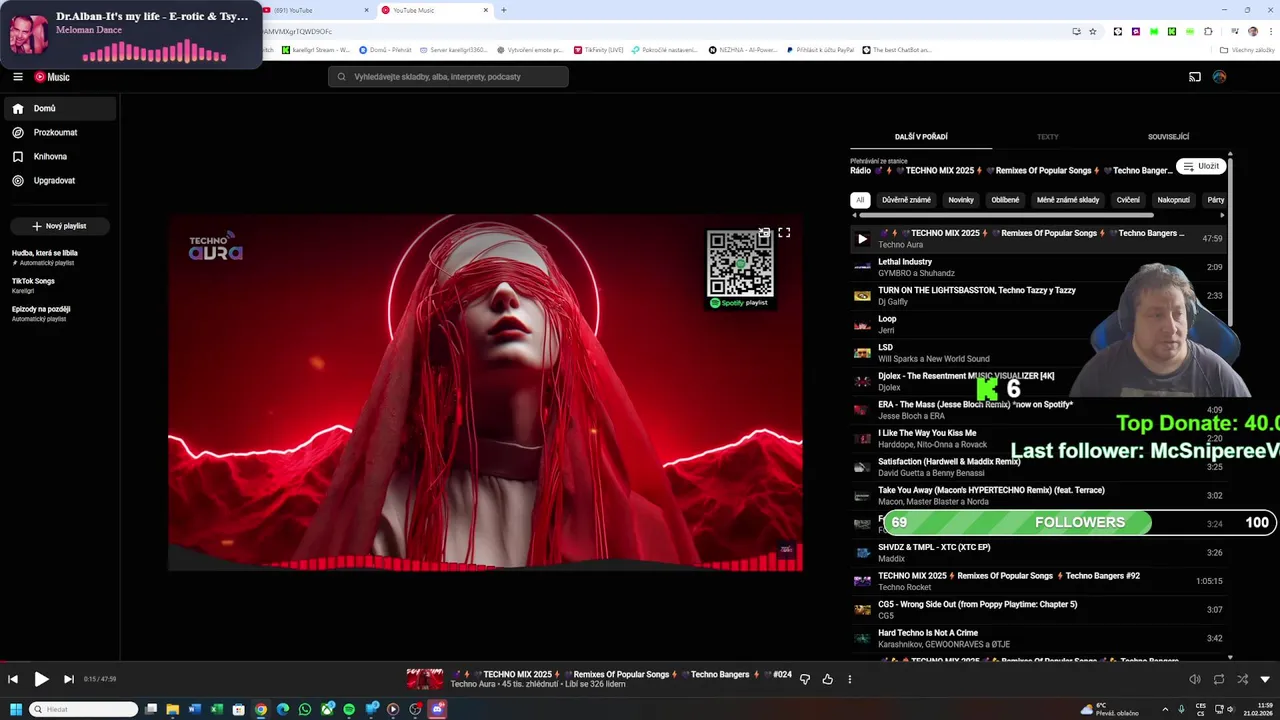Click the chips scrollbar right arrow

1222,215
